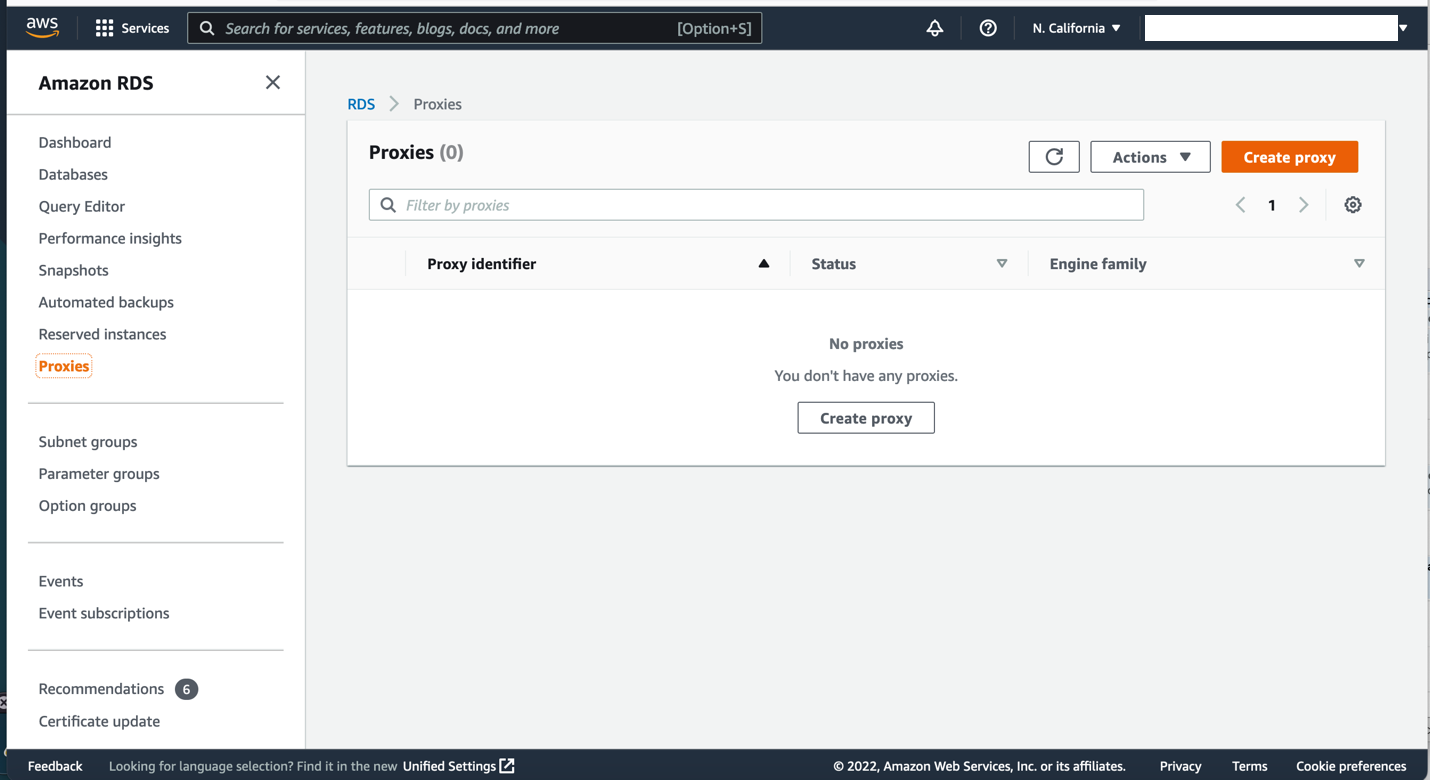
Task: Sort by Proxy identifier ascending arrow
Action: (x=764, y=264)
